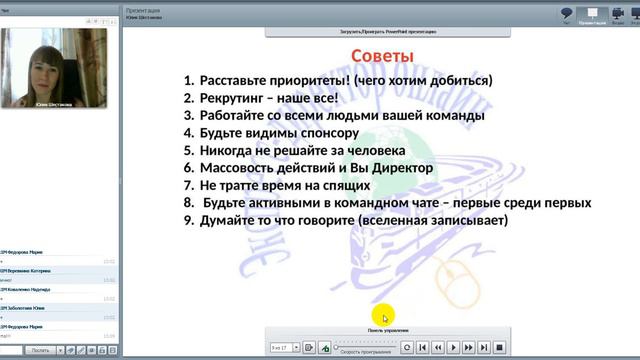Click the printer icon in chat toolbar

(x=102, y=350)
